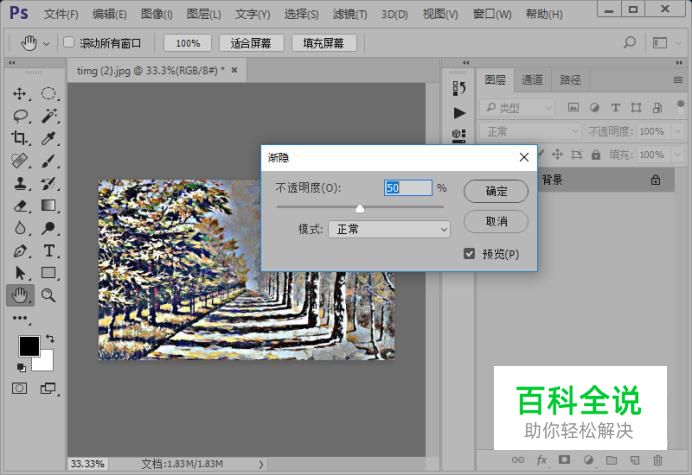Select the Elliptical Marquee tool

[x=48, y=94]
